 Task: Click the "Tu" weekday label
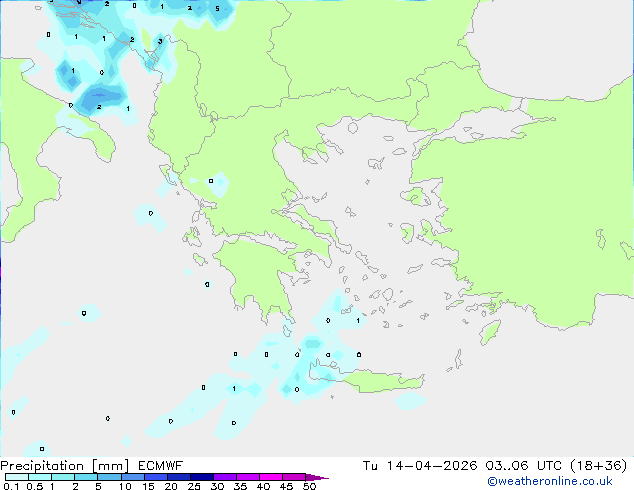370,466
